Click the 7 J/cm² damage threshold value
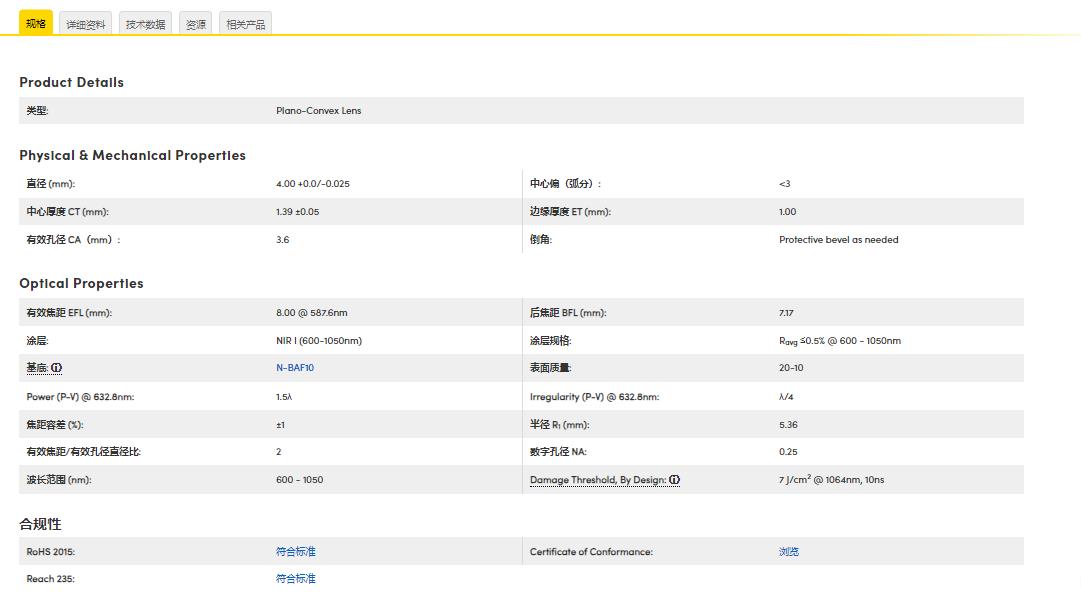 pos(831,480)
